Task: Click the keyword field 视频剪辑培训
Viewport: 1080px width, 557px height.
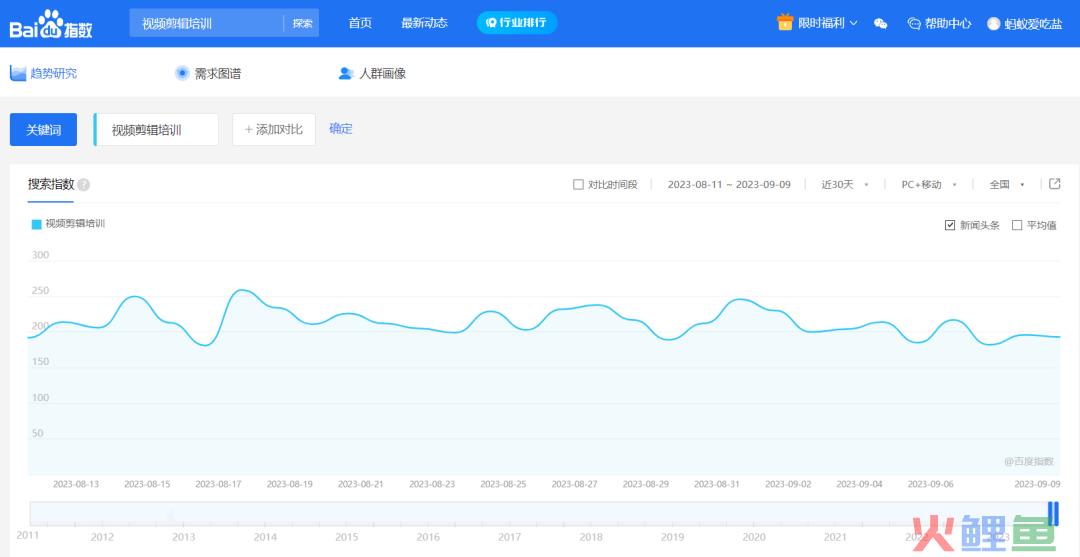Action: point(156,130)
